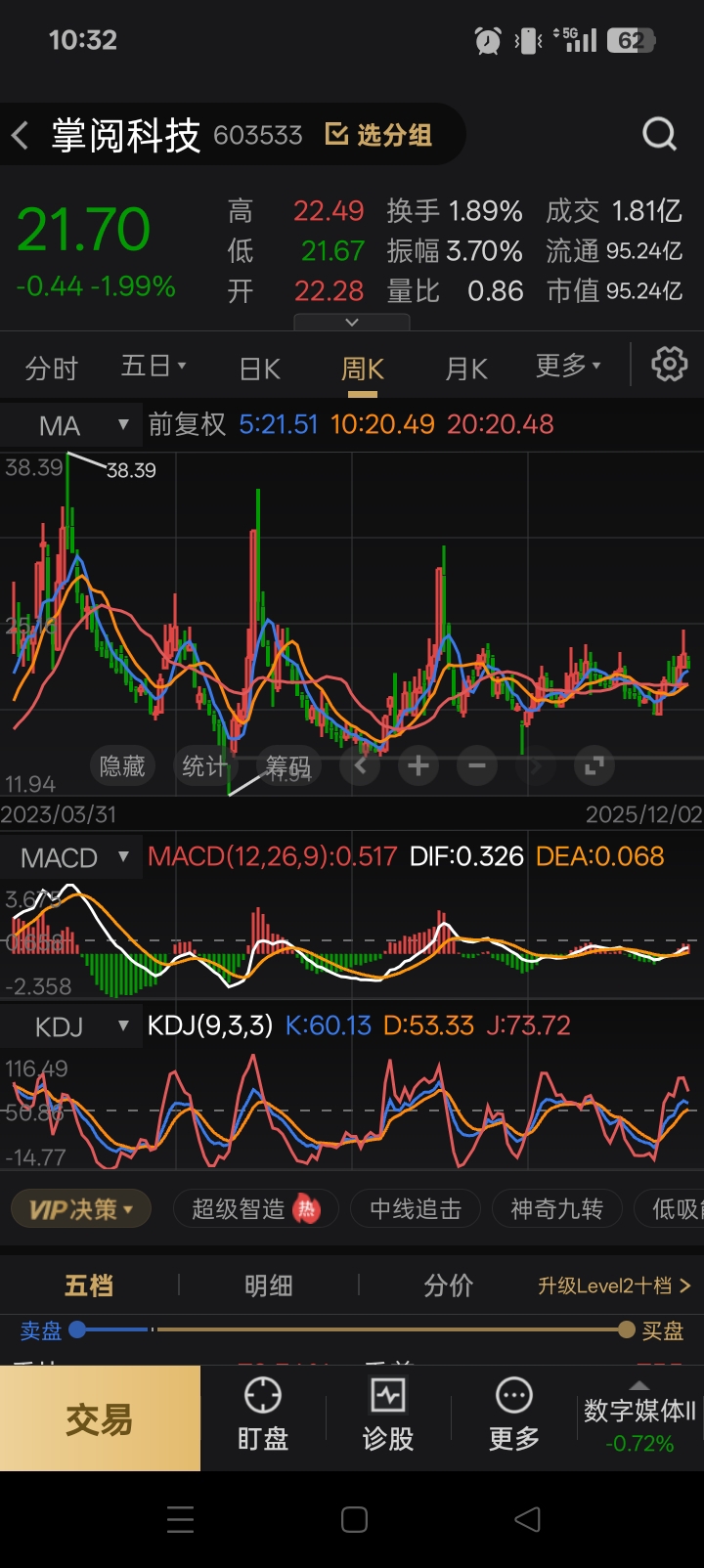The height and width of the screenshot is (1568, 704).
Task: Zoom out chart with minus icon
Action: pos(477,766)
